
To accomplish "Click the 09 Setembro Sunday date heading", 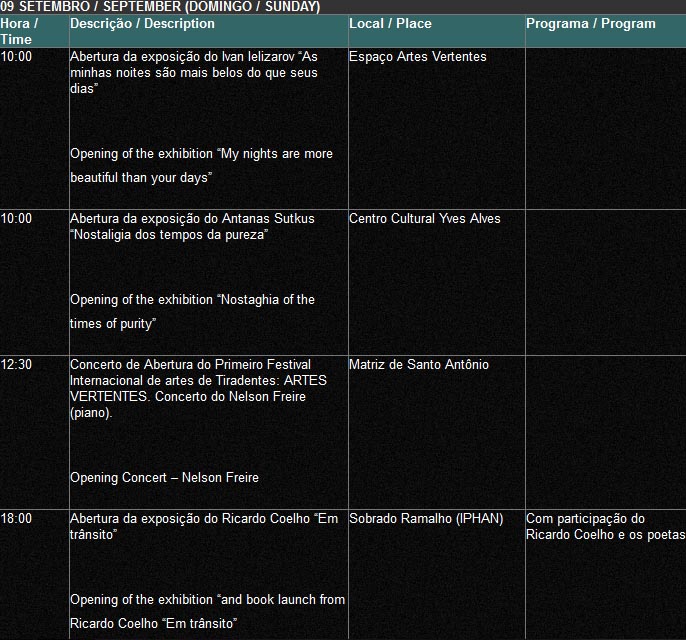I will pos(160,7).
